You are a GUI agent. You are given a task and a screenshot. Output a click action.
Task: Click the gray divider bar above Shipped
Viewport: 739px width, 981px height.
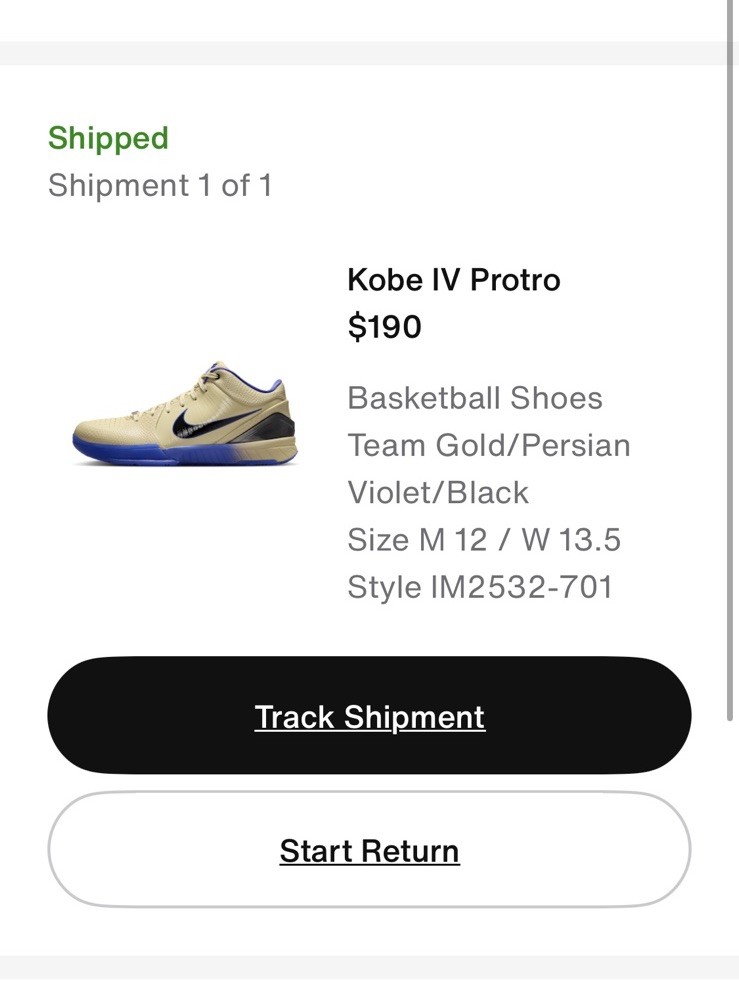tap(363, 53)
